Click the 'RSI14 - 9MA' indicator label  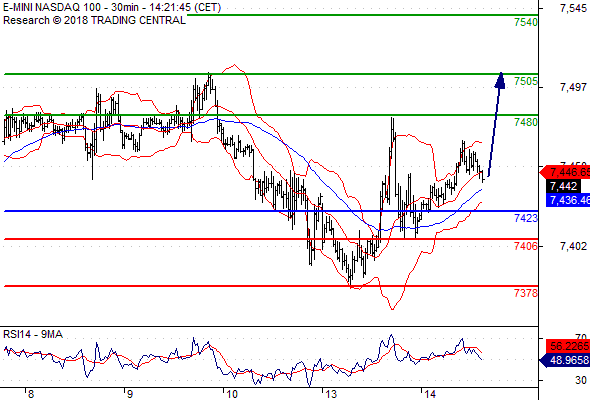(33, 334)
